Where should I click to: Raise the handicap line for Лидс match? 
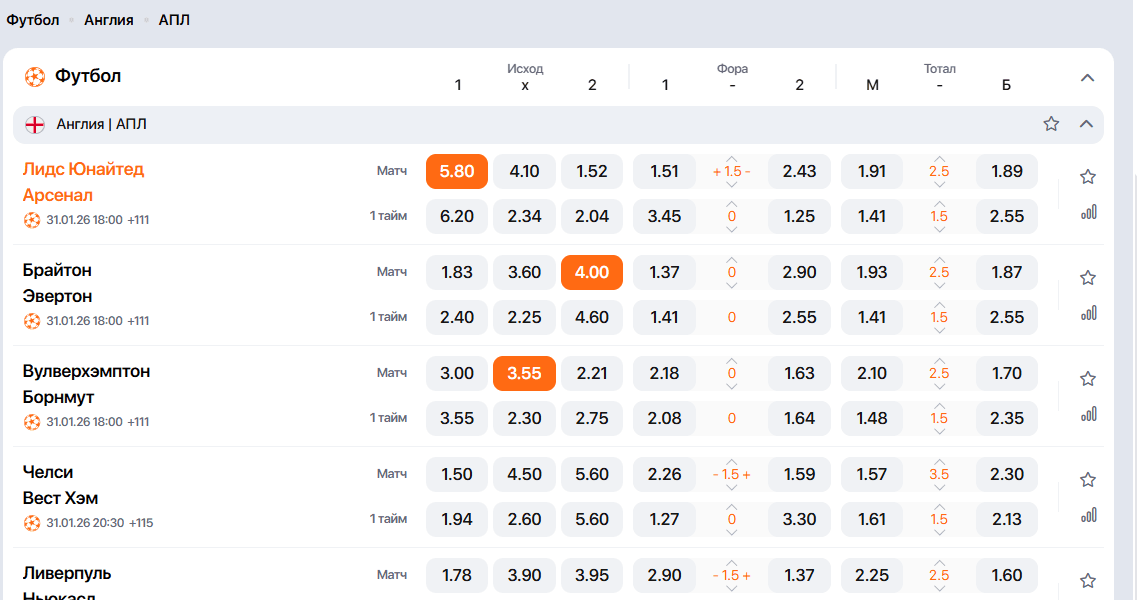tap(732, 159)
